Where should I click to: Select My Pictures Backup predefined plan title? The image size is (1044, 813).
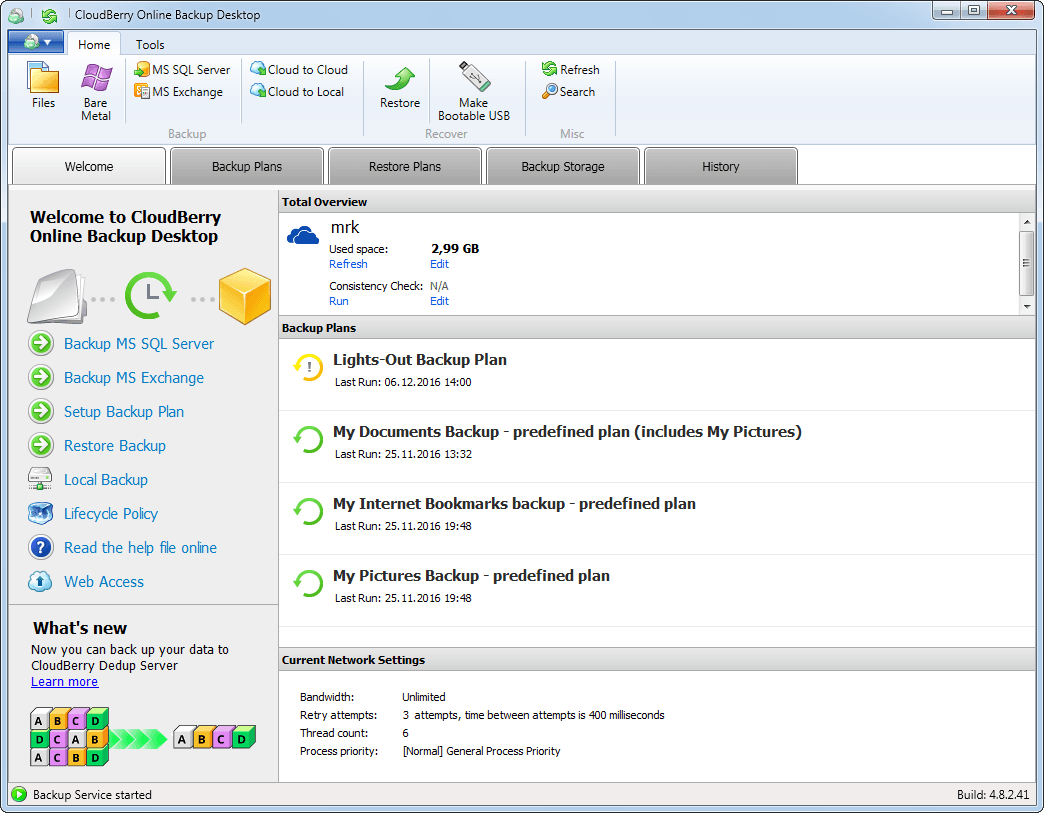click(471, 575)
